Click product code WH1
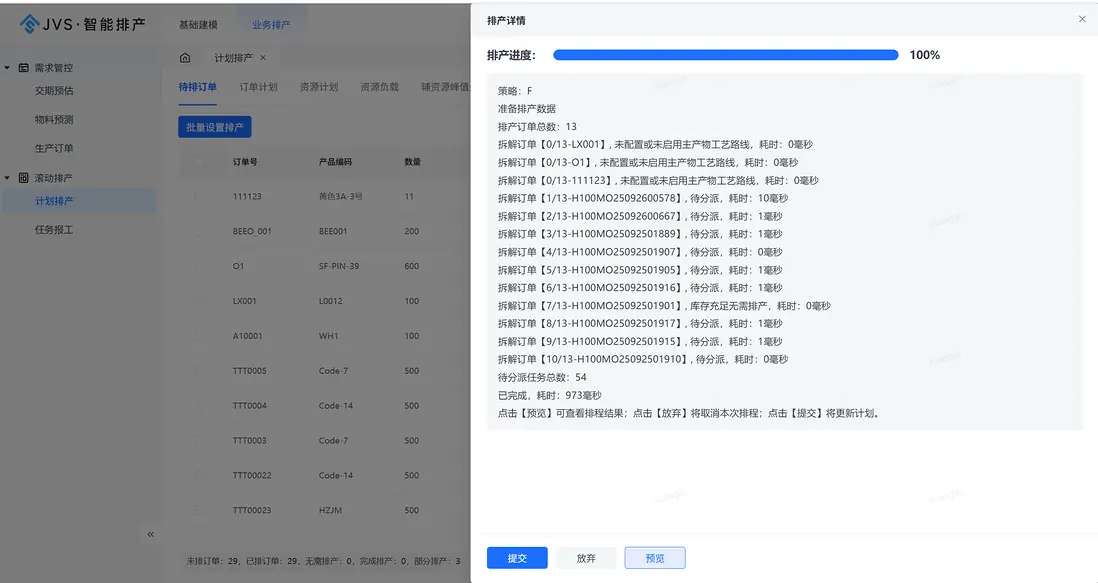 [328, 336]
